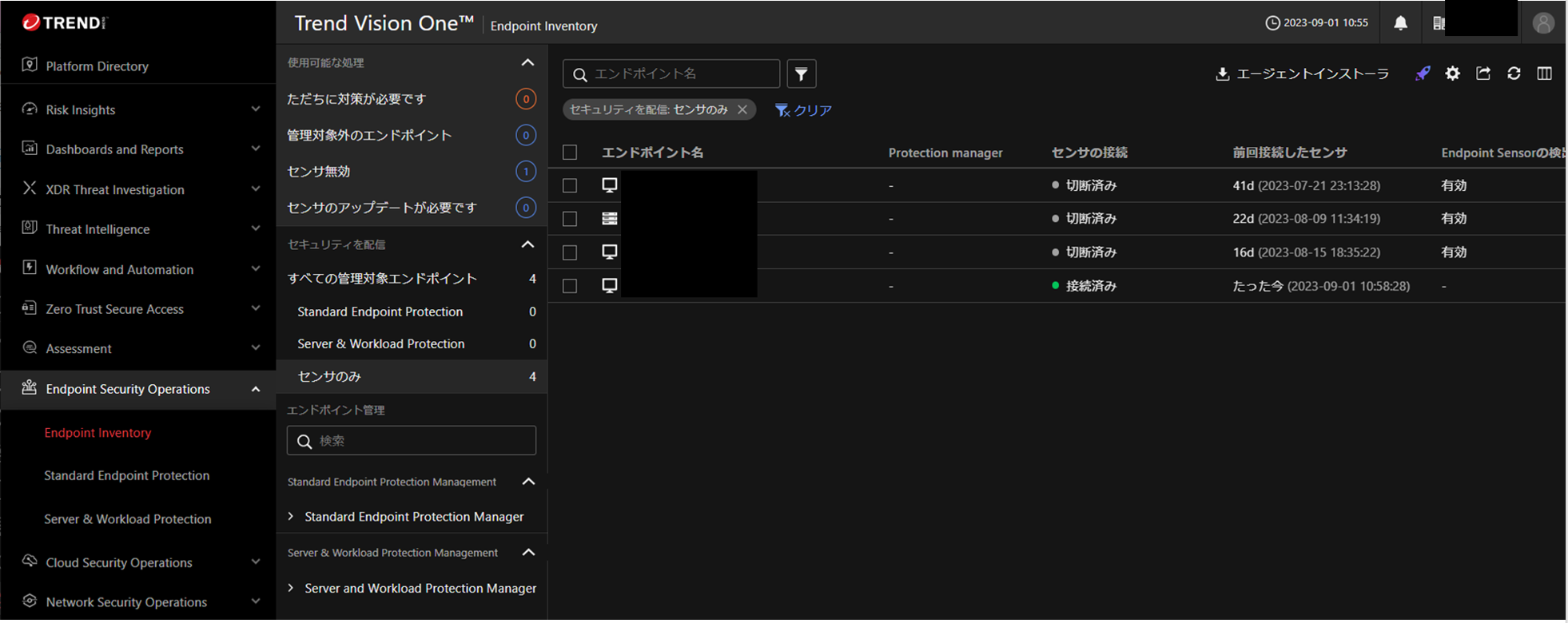Collapse the 使用可能な処理 section
Viewport: 1568px width, 623px height.
tap(527, 62)
